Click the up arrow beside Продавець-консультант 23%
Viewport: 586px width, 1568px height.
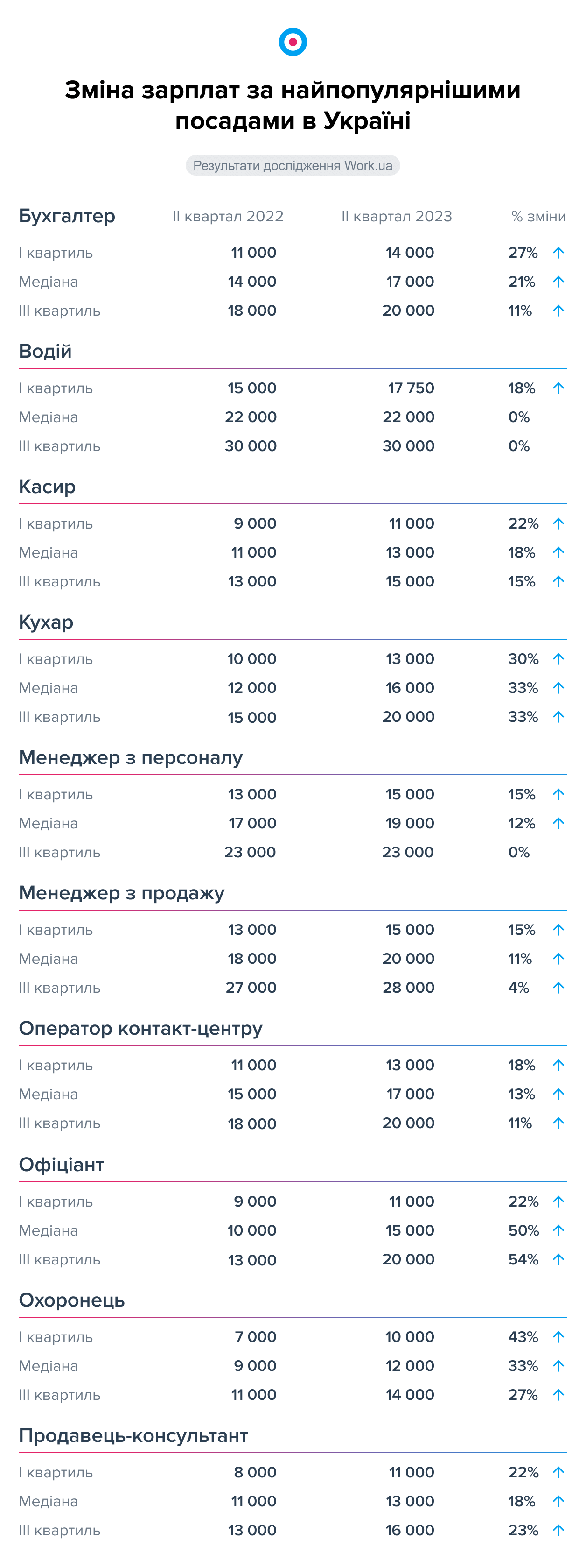[x=558, y=1530]
